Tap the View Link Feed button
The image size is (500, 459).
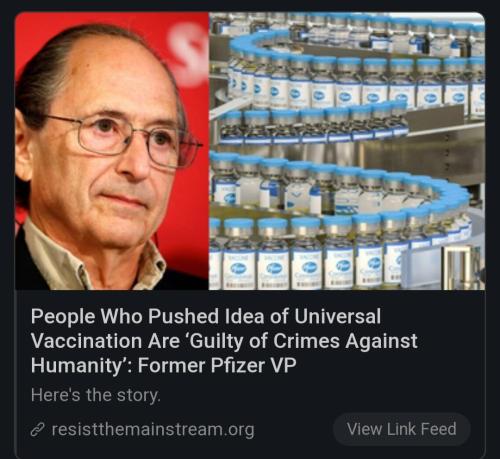coord(402,429)
